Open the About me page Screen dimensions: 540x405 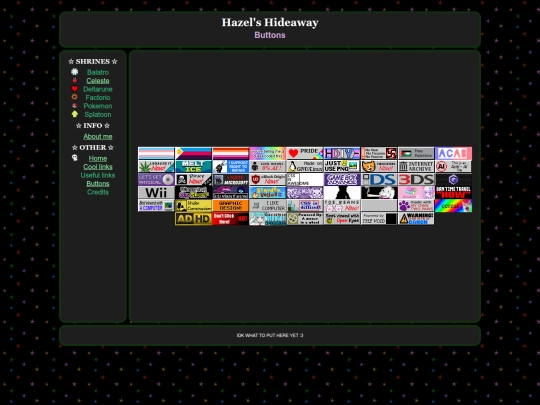(x=98, y=136)
